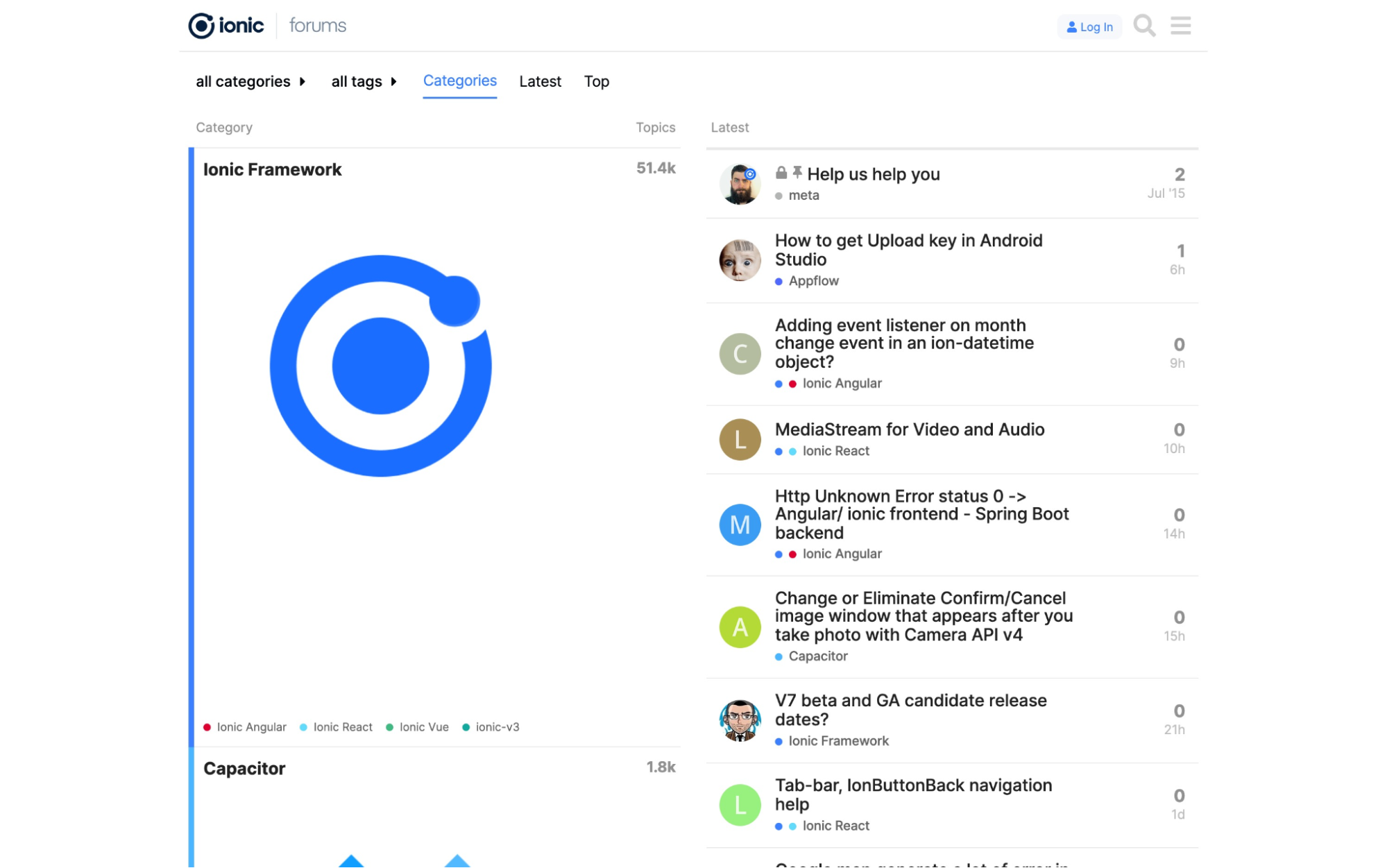Open Ionic Framework tag under V7 beta topic
Viewport: 1387px width, 868px height.
point(832,741)
